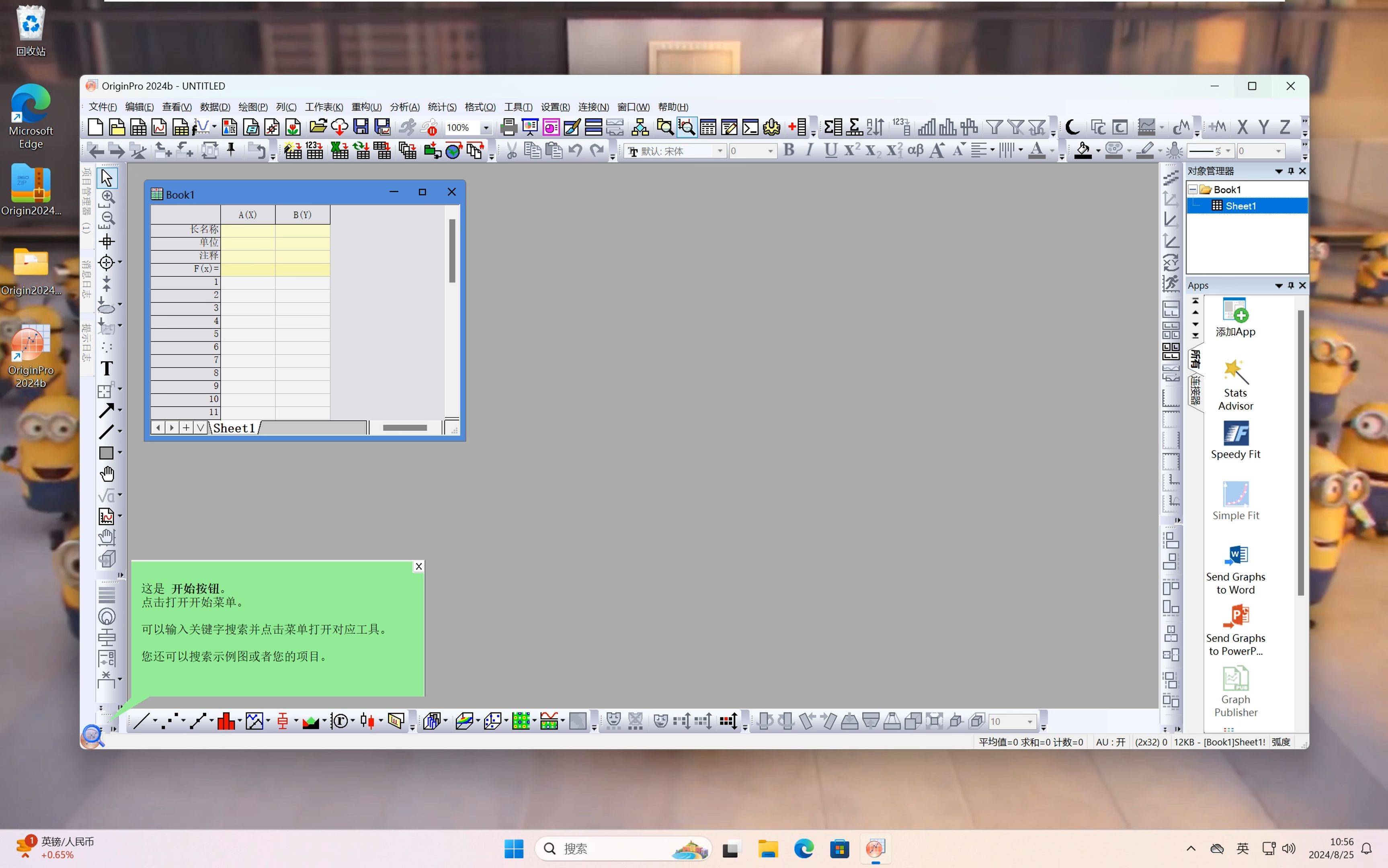Open the 统计(S) menu
The width and height of the screenshot is (1388, 868).
440,107
